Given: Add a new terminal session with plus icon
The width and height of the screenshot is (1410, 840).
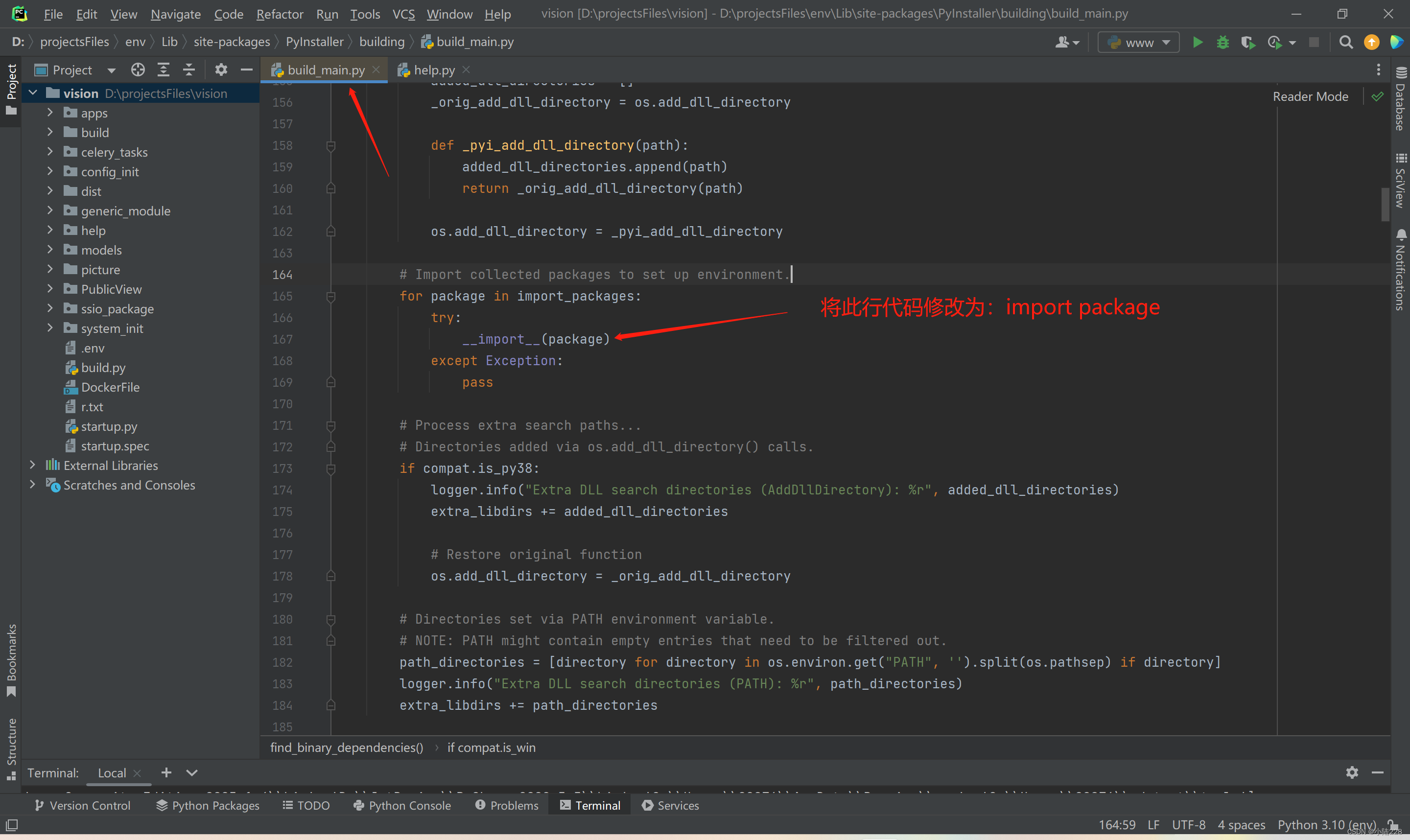Looking at the screenshot, I should click(166, 772).
